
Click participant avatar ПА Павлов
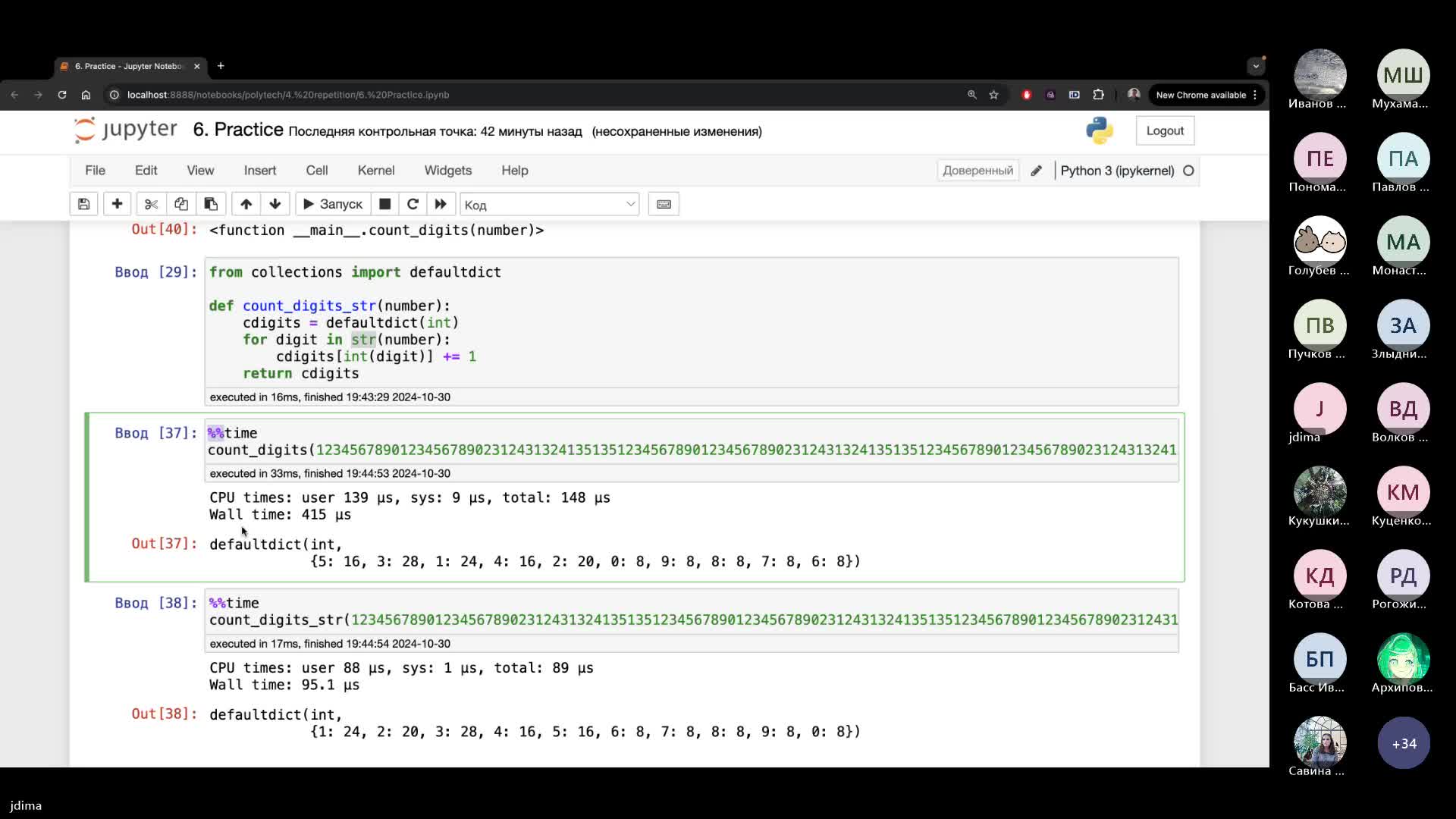coord(1403,158)
